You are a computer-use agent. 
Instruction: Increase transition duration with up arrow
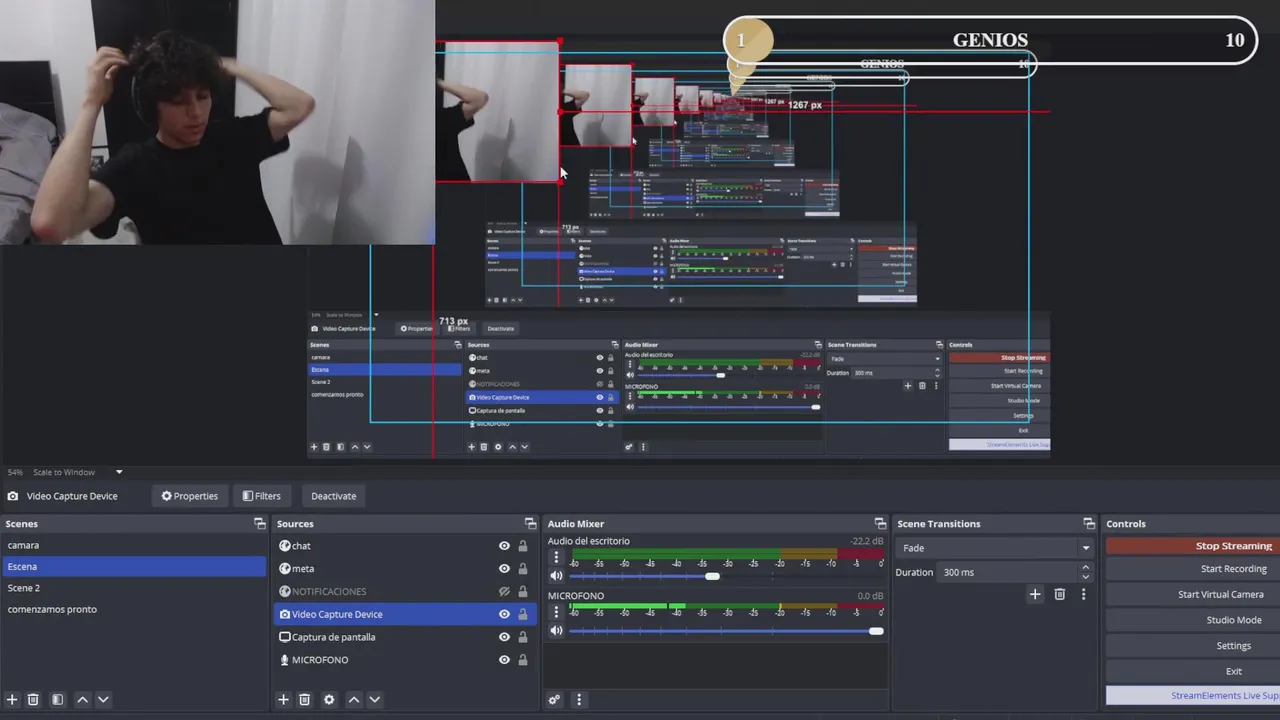pyautogui.click(x=1085, y=567)
